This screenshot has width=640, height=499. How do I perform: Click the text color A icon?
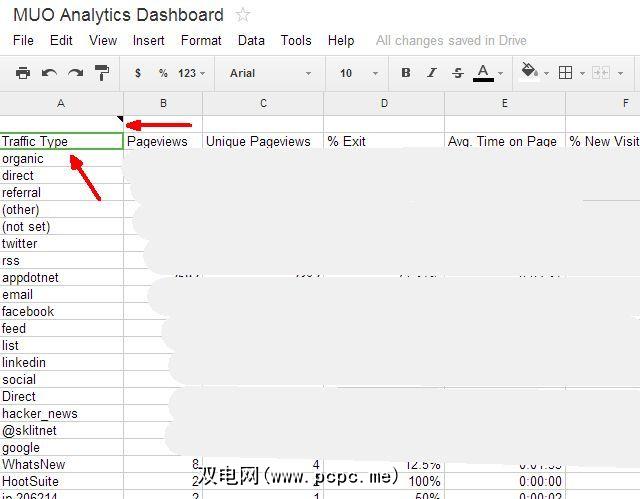point(483,73)
